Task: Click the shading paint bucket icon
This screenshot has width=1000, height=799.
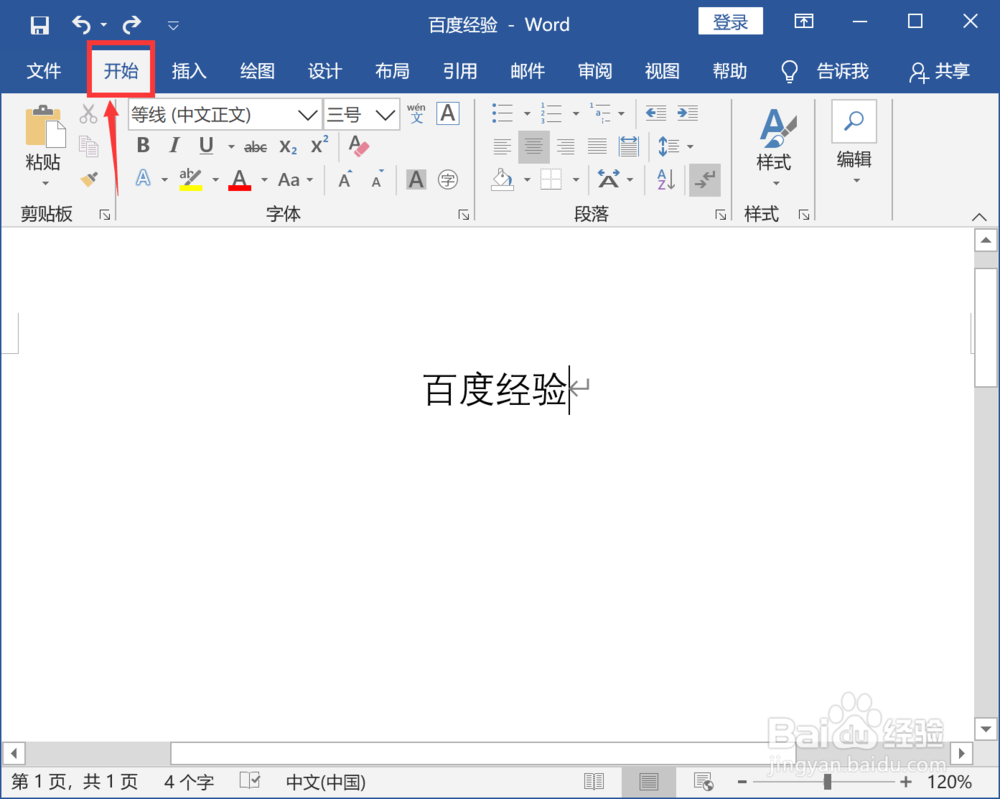Action: (503, 180)
